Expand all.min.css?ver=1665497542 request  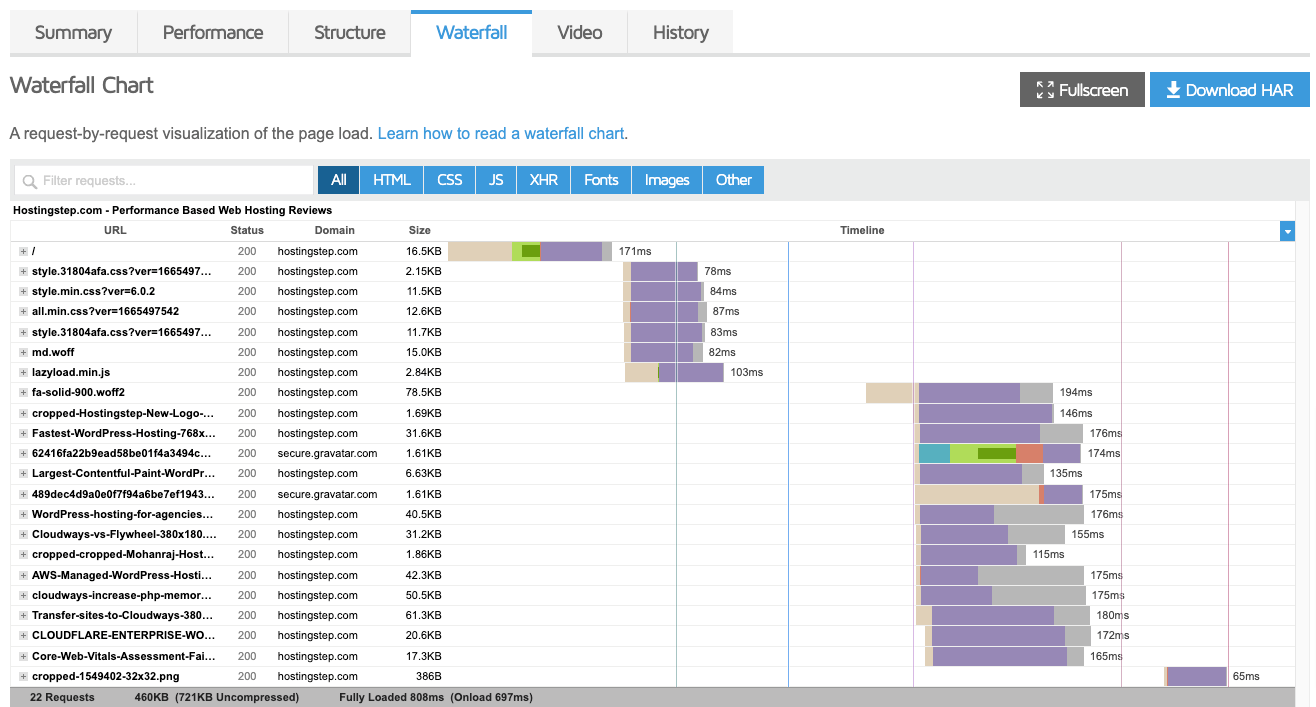coord(23,311)
